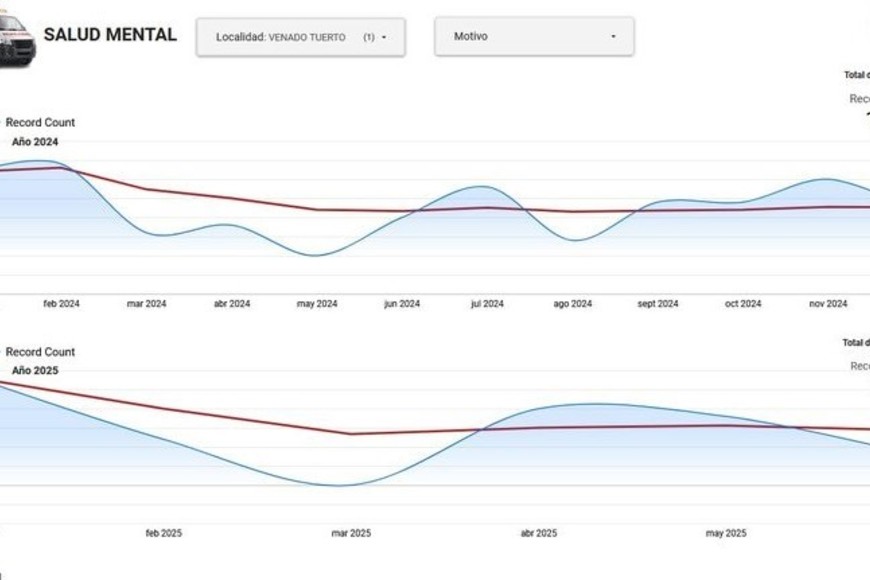The width and height of the screenshot is (870, 580).
Task: Click the Año 2024 chart label
Action: (35, 142)
